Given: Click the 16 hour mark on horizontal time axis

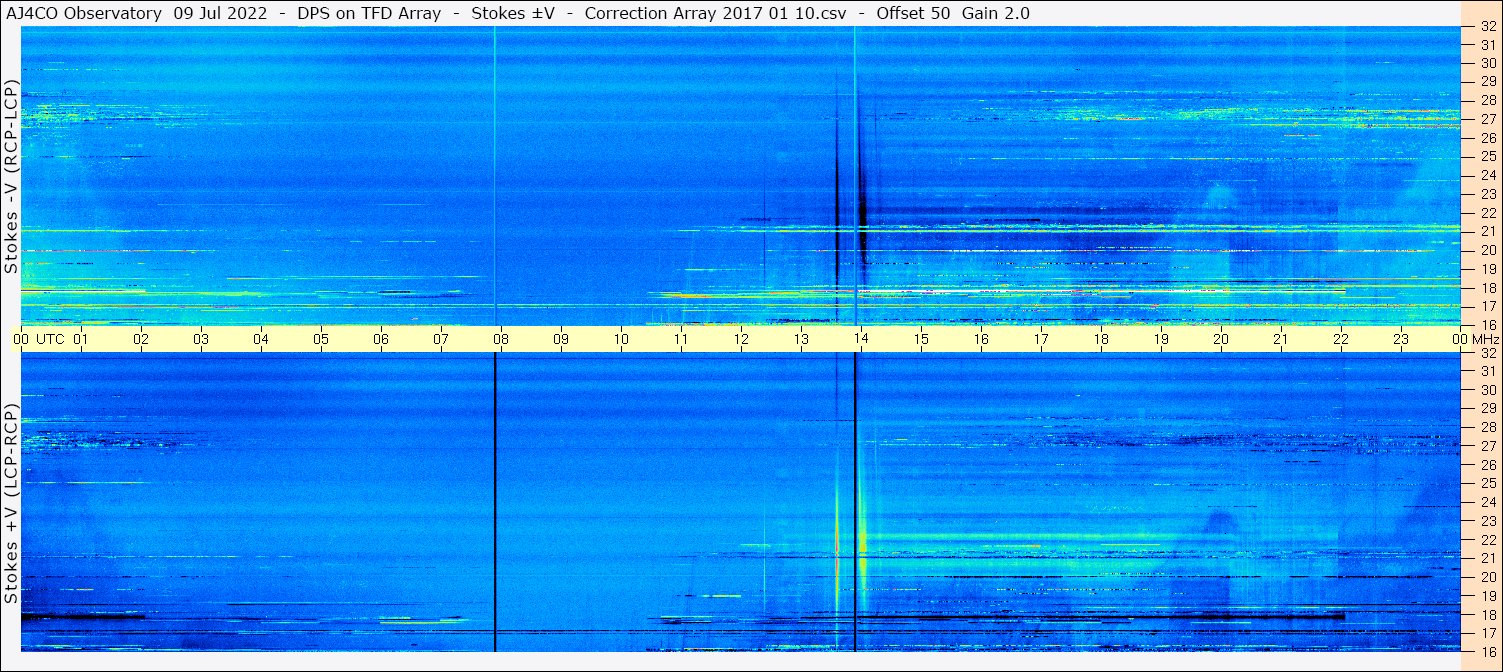Looking at the screenshot, I should 981,339.
